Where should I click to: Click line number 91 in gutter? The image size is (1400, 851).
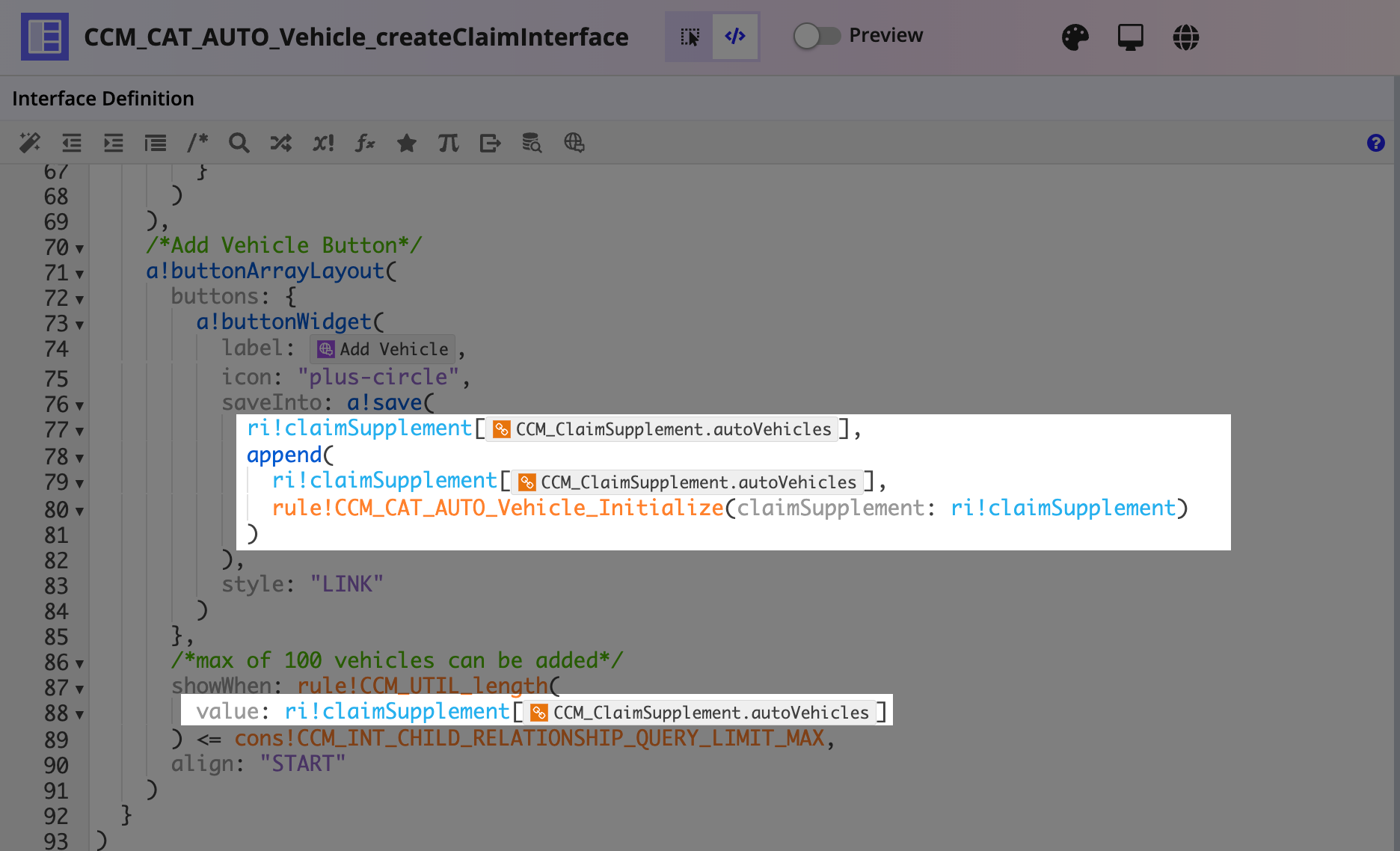click(56, 791)
